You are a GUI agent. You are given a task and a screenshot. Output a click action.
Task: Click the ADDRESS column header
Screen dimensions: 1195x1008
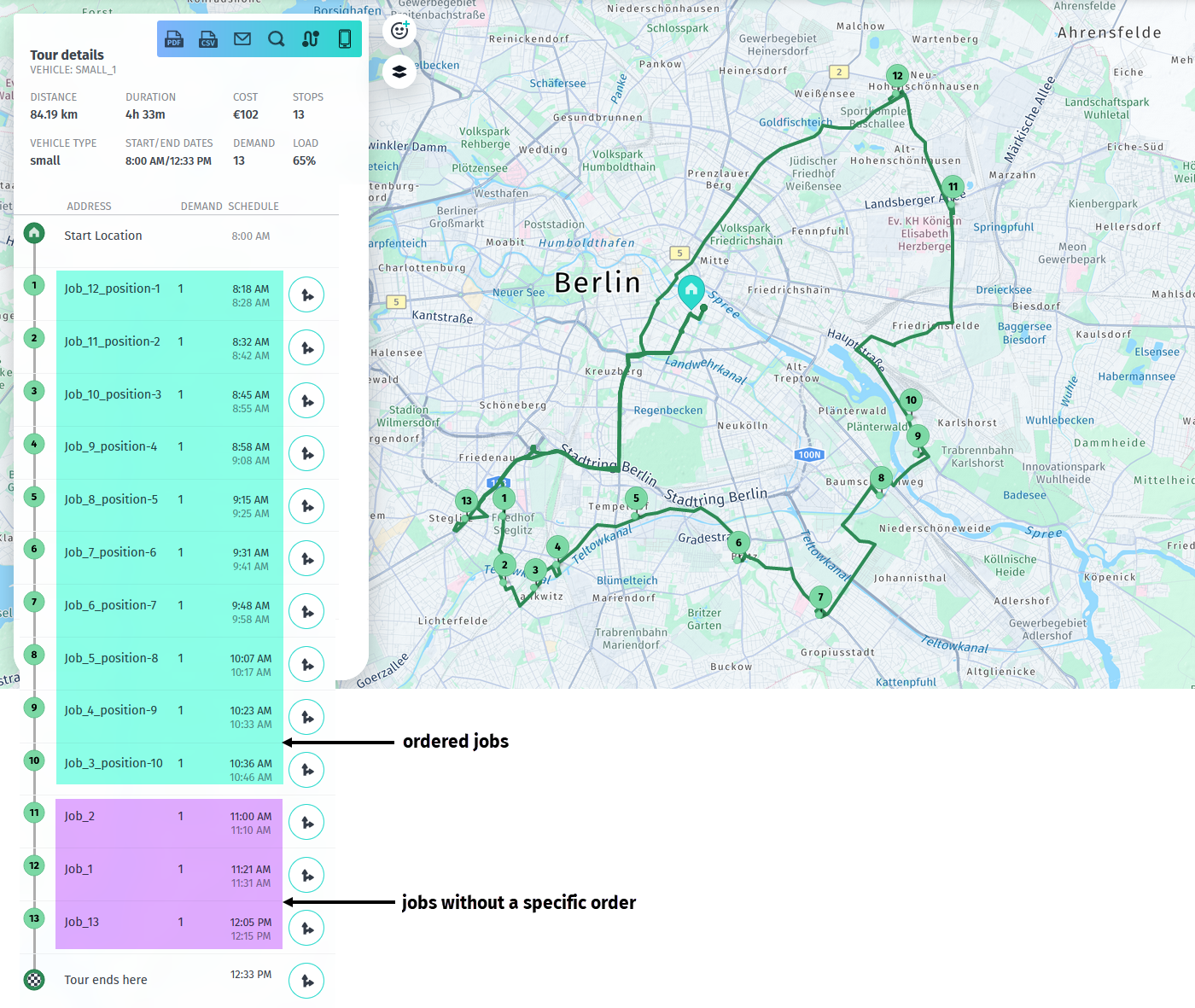click(x=89, y=207)
